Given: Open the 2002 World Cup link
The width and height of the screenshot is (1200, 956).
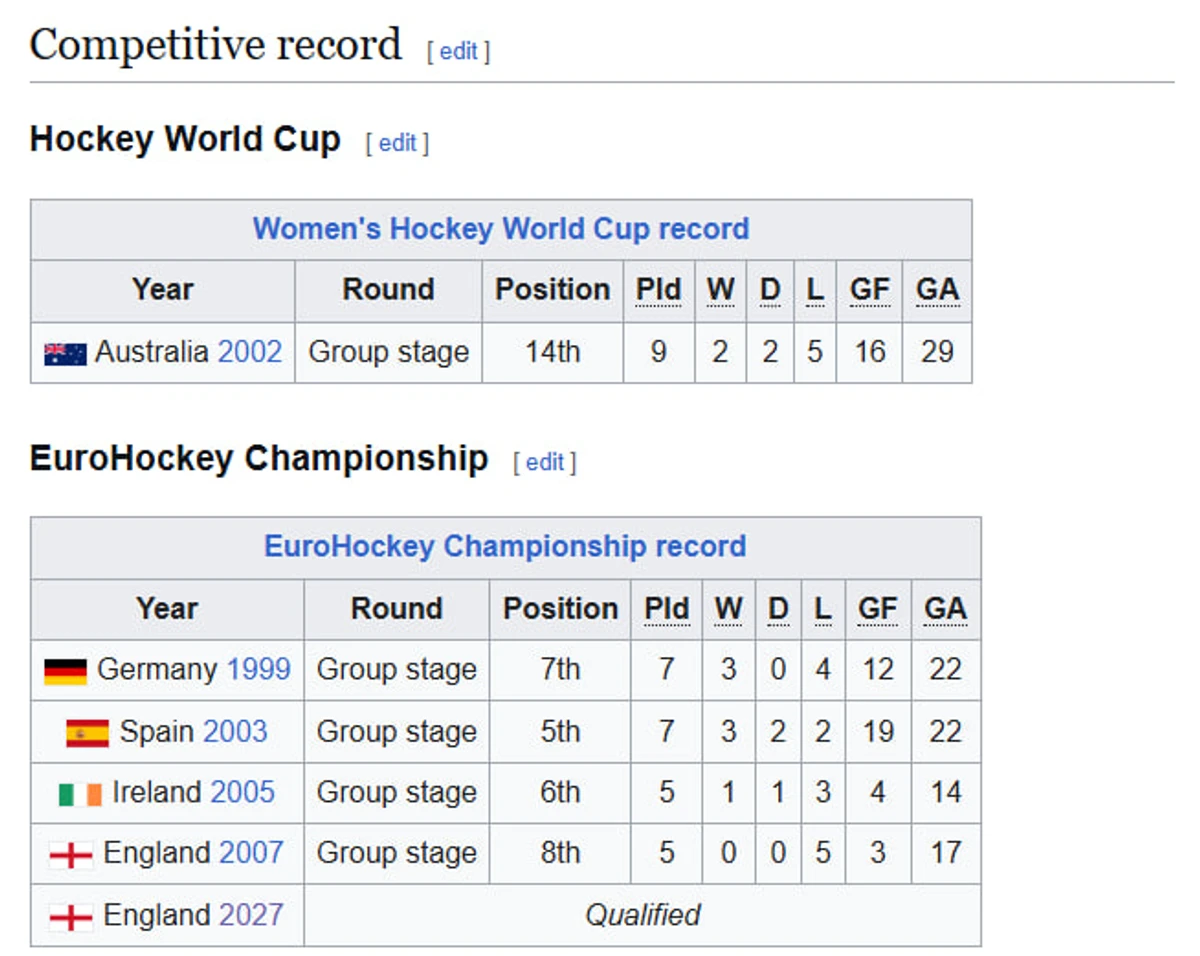Looking at the screenshot, I should pyautogui.click(x=250, y=352).
